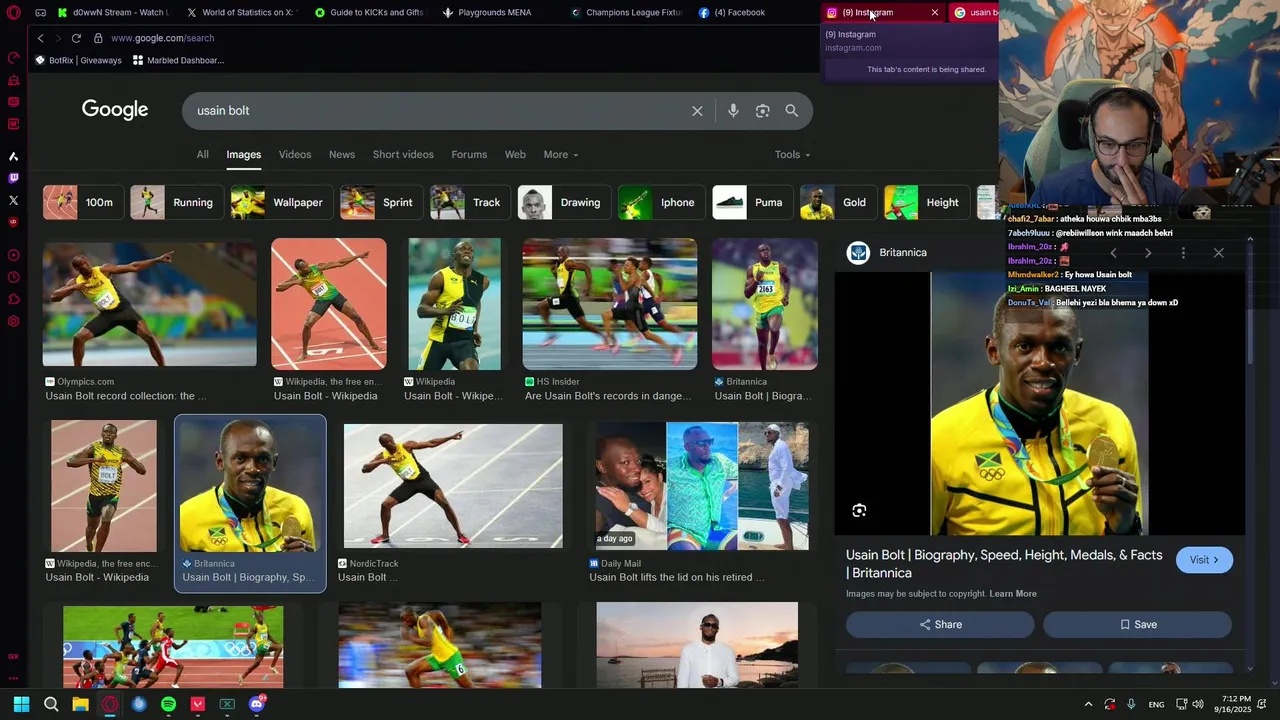Show previous image in Britannica preview panel
Image resolution: width=1280 pixels, height=720 pixels.
click(1113, 253)
